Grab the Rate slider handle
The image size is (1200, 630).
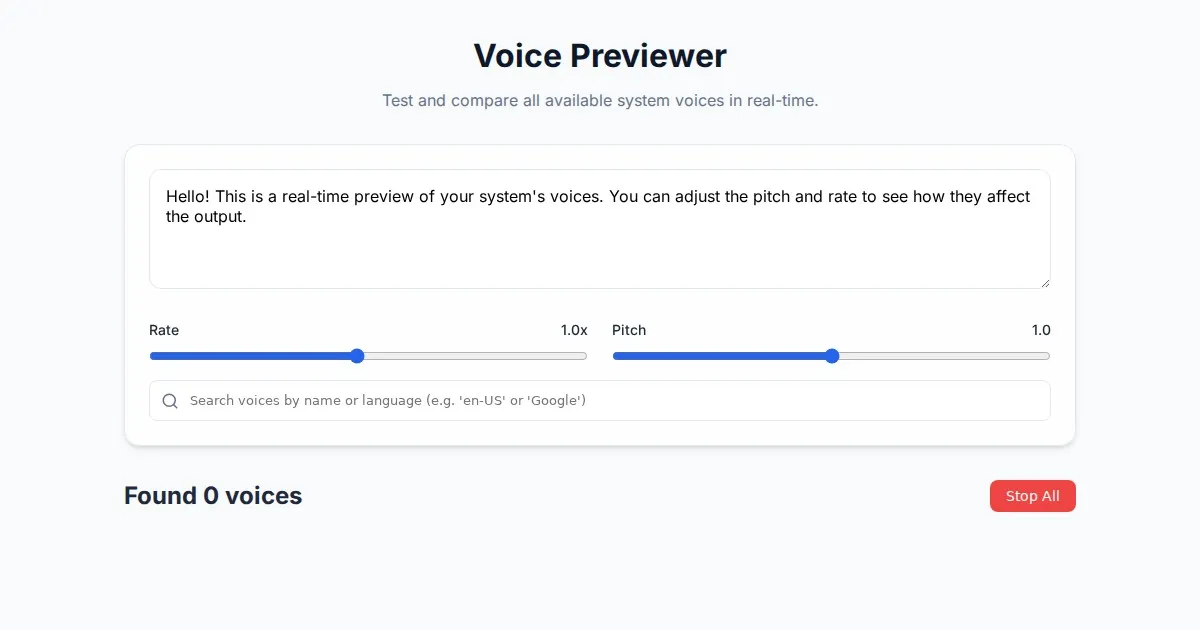pos(357,356)
